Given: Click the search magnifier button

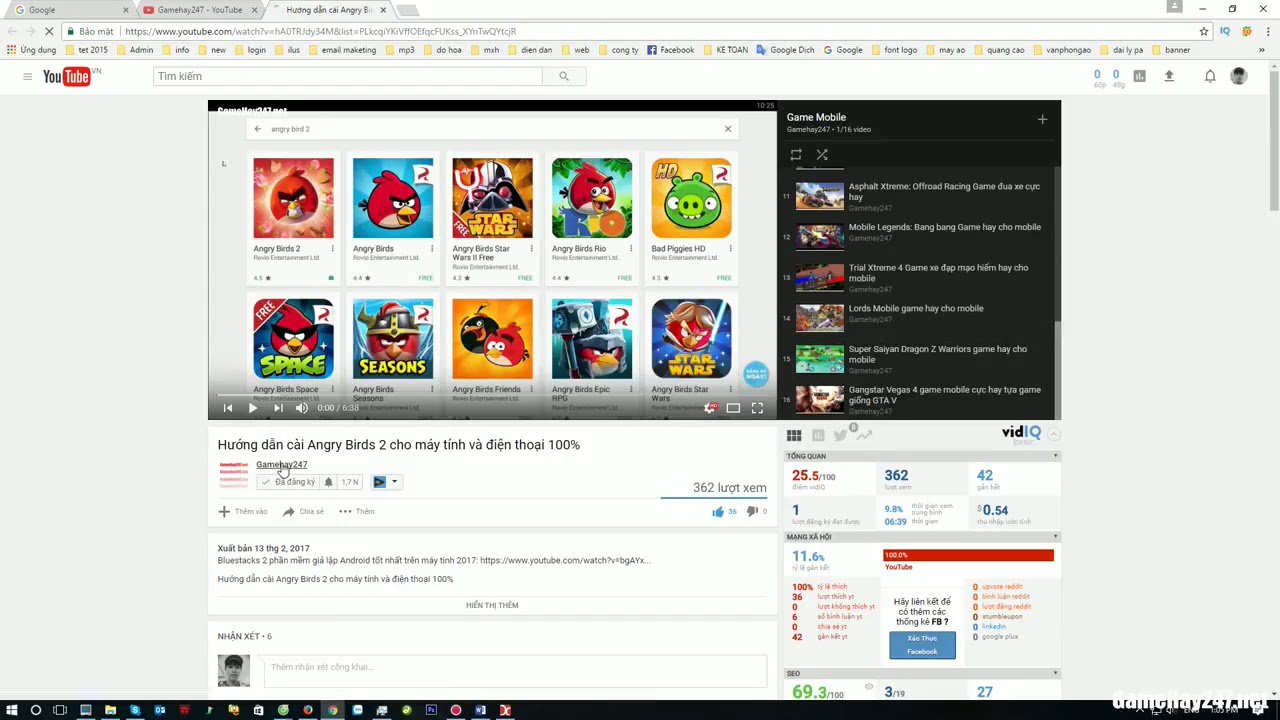Looking at the screenshot, I should pos(564,76).
